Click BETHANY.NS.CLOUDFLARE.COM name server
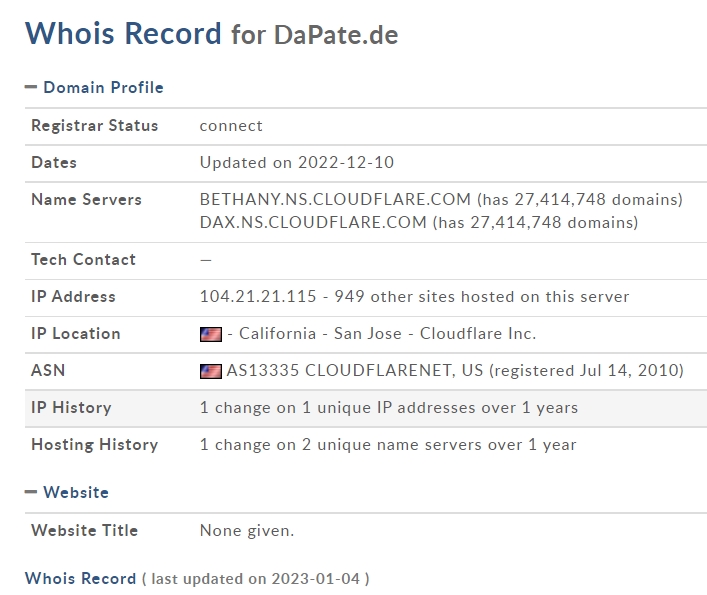Viewport: 707px width, 595px height. 335,199
